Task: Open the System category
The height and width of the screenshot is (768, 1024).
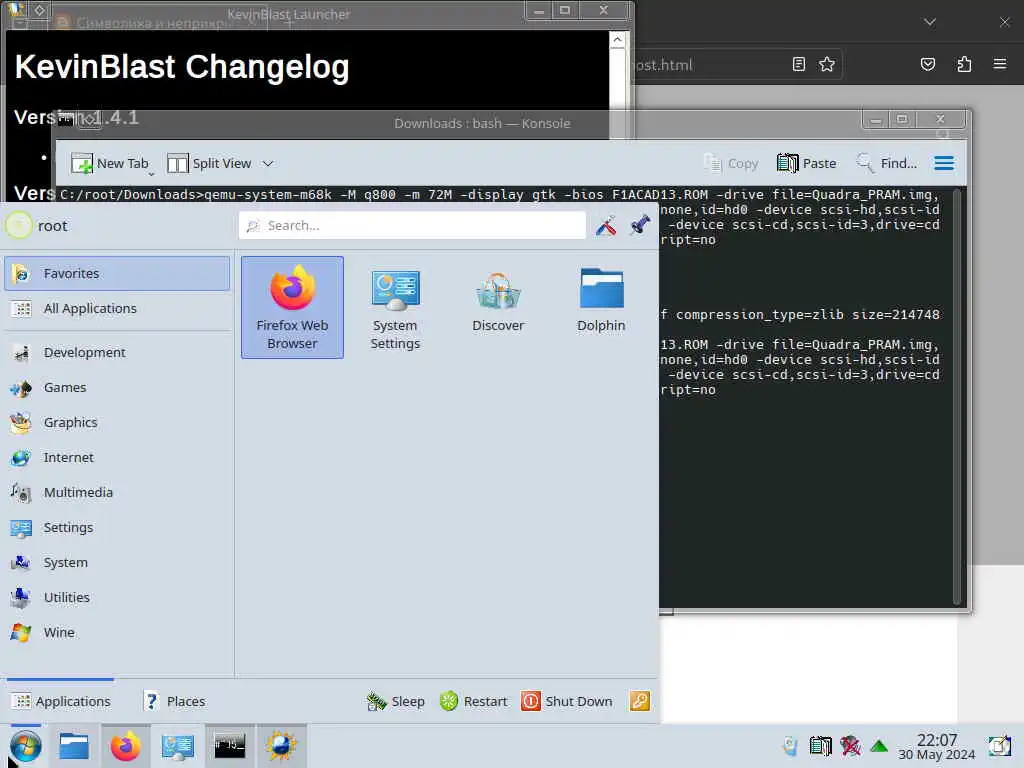Action: tap(118, 562)
